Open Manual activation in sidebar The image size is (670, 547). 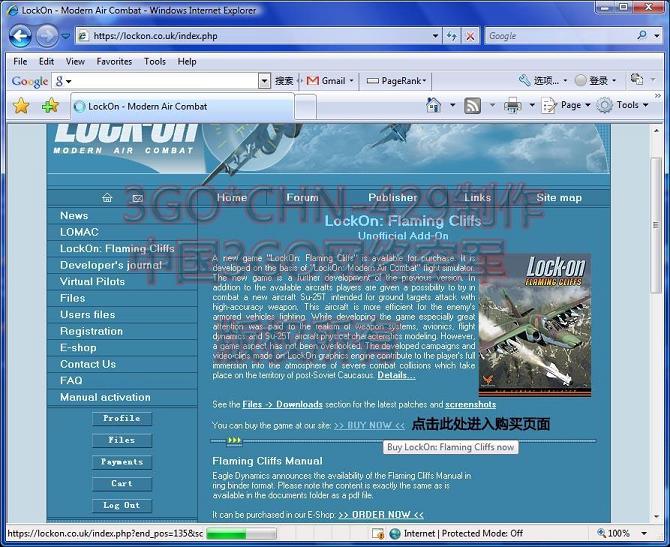[x=105, y=397]
